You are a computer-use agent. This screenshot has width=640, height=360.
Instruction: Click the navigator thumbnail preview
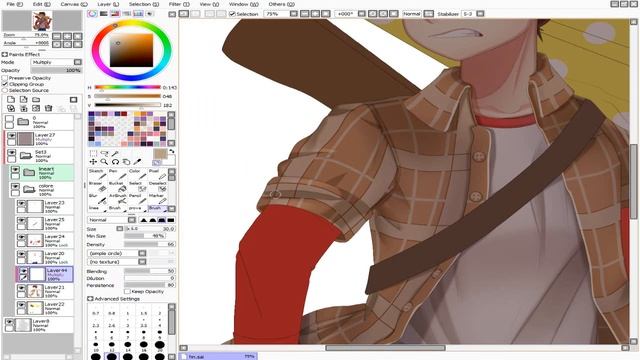pos(42,21)
